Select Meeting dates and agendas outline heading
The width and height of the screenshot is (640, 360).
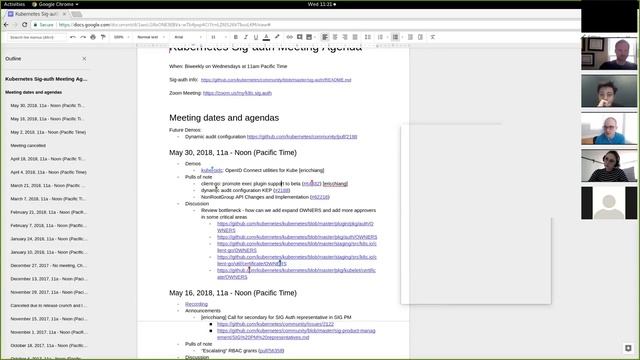pos(33,92)
